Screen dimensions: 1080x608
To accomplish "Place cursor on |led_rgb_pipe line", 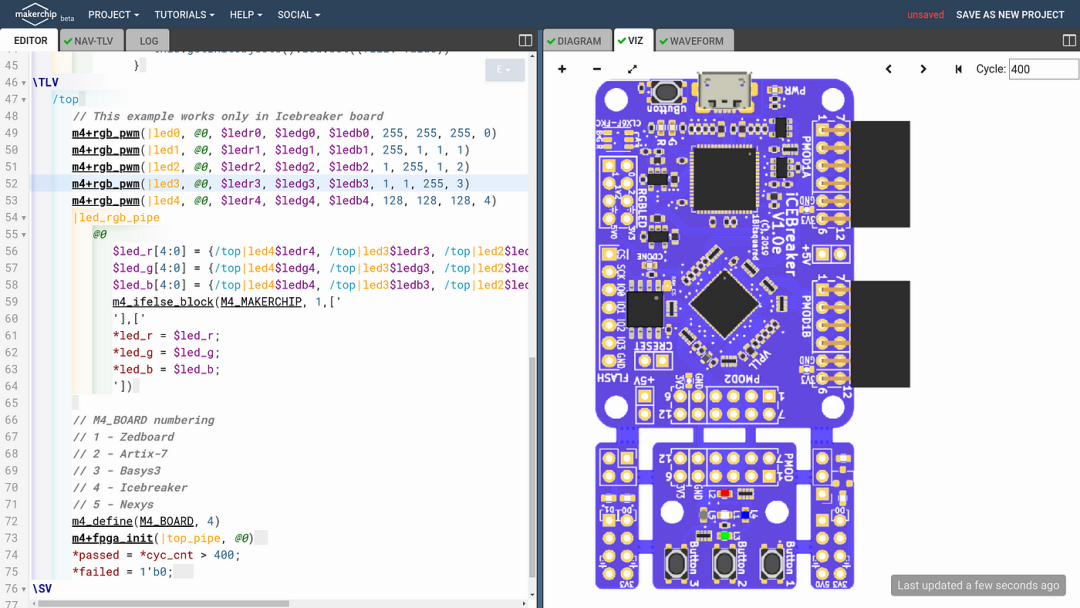I will [x=116, y=218].
